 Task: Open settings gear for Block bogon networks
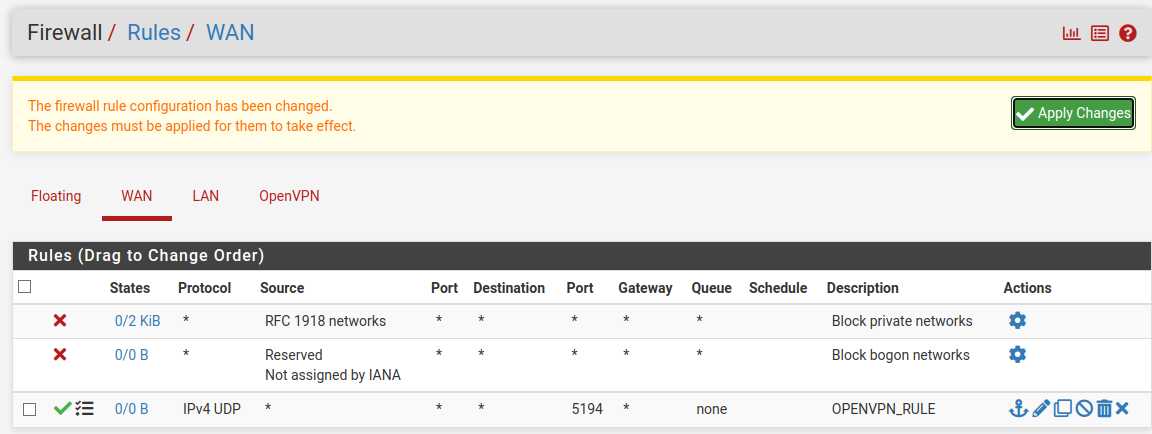pos(1017,355)
